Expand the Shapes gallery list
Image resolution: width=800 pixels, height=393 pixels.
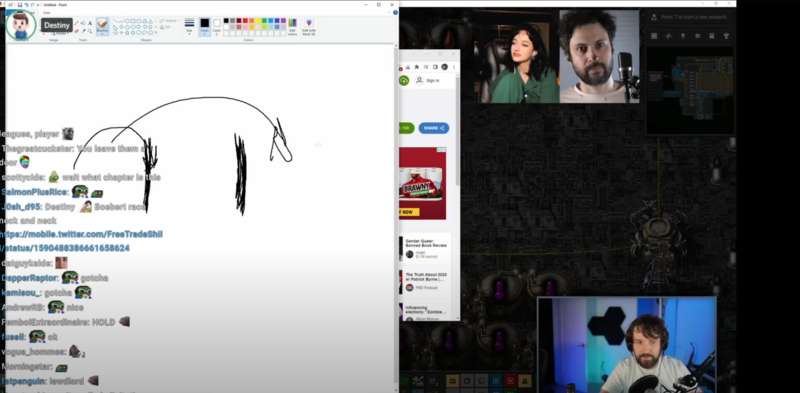156,33
